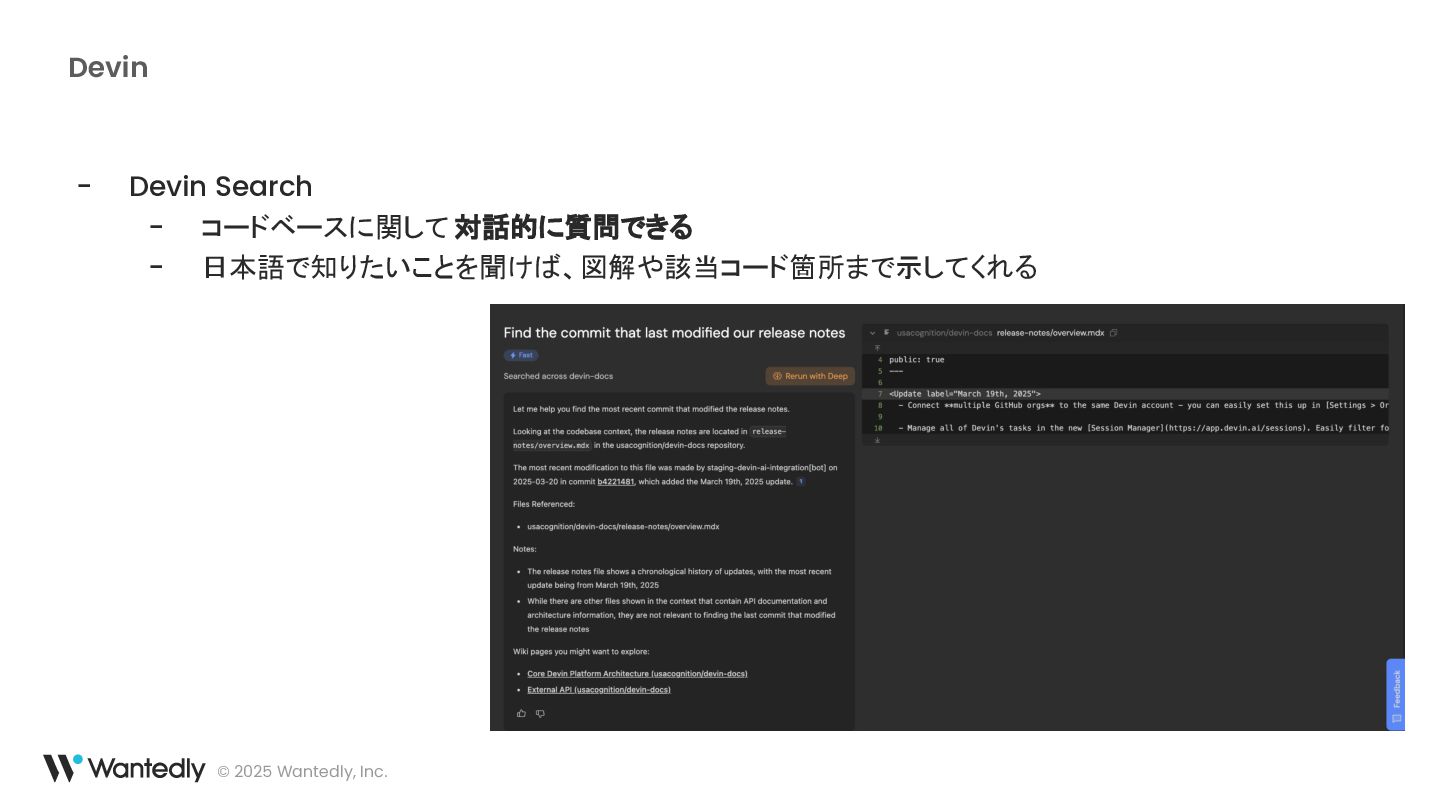Expand code lines below line 10
The width and height of the screenshot is (1440, 810).
[877, 440]
